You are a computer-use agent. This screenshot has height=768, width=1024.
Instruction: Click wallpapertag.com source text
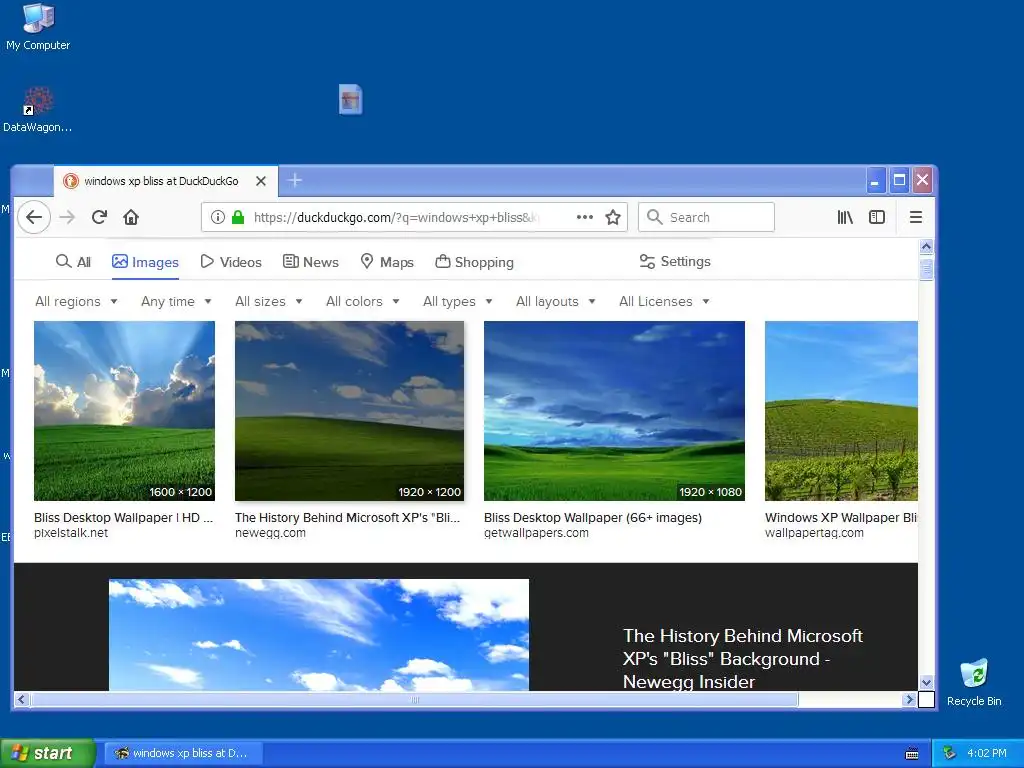click(814, 533)
